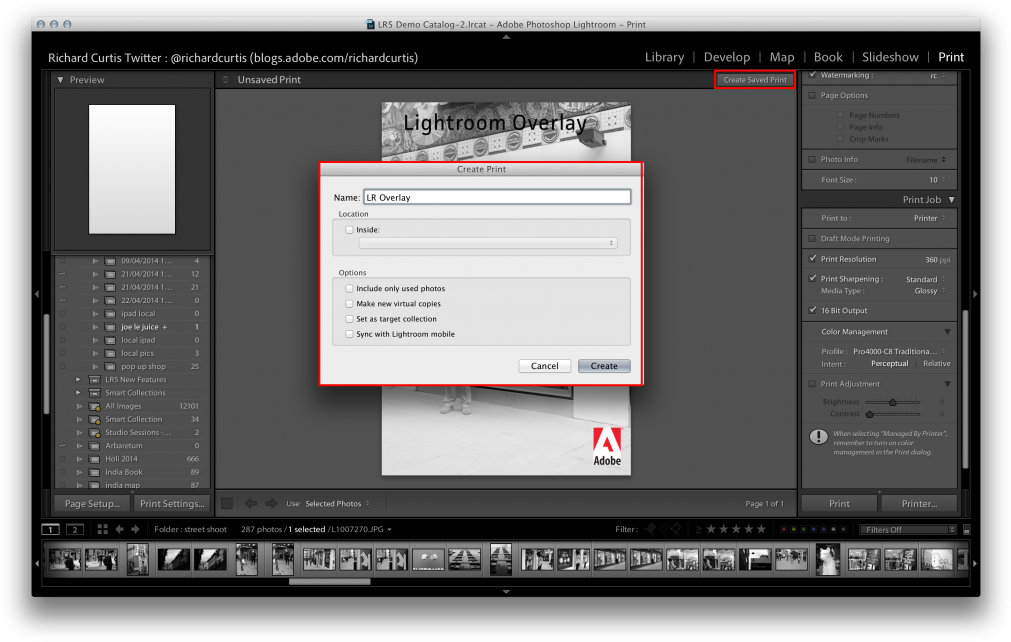Image resolution: width=1011 pixels, height=642 pixels.
Task: Open the 'Use: Selected Photos' dropdown
Action: click(337, 503)
